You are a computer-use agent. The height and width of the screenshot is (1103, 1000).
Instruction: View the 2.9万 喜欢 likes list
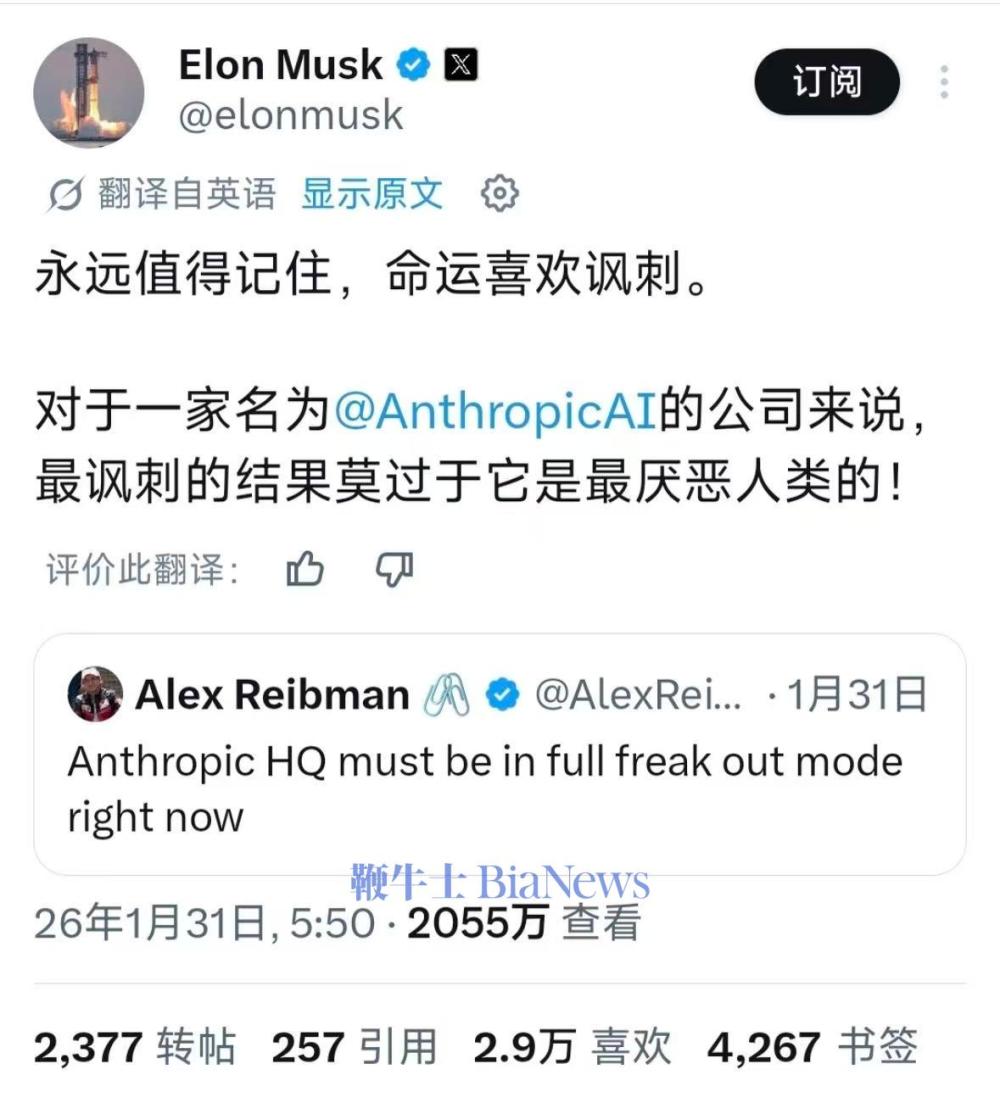(x=572, y=1047)
